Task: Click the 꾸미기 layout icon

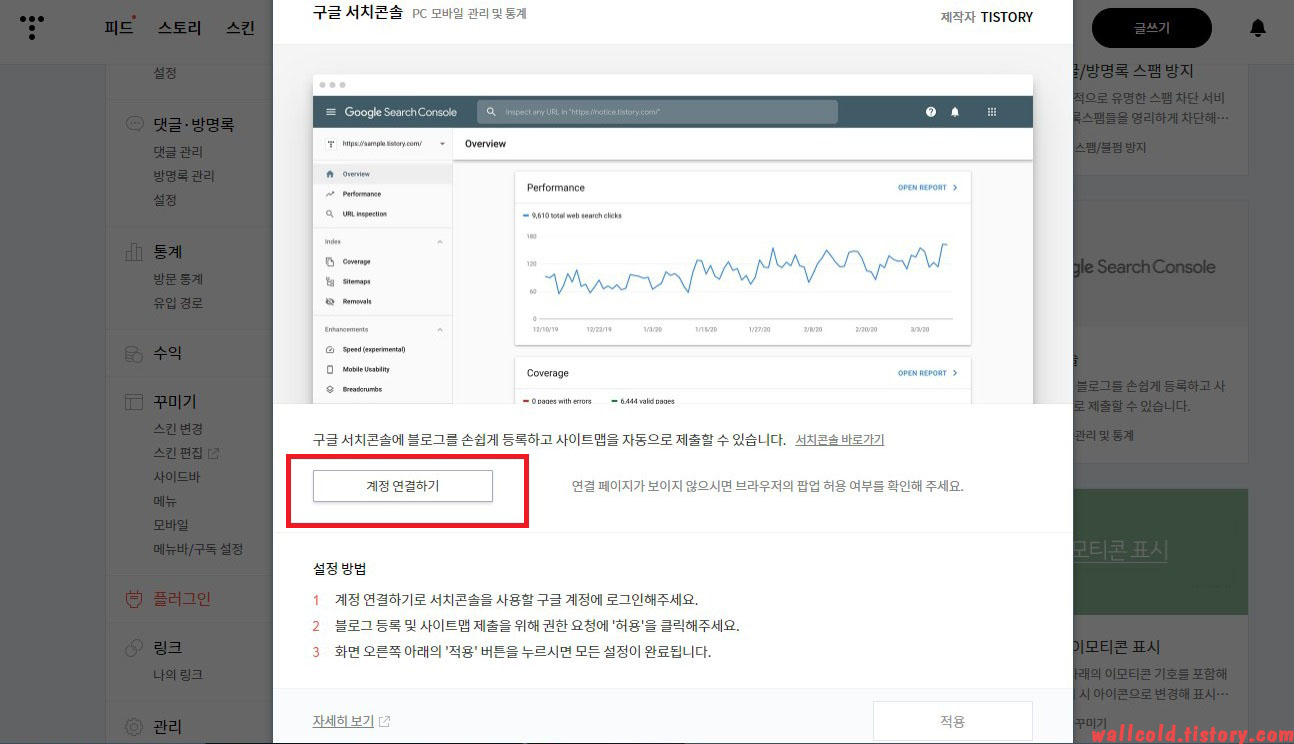Action: pyautogui.click(x=133, y=402)
